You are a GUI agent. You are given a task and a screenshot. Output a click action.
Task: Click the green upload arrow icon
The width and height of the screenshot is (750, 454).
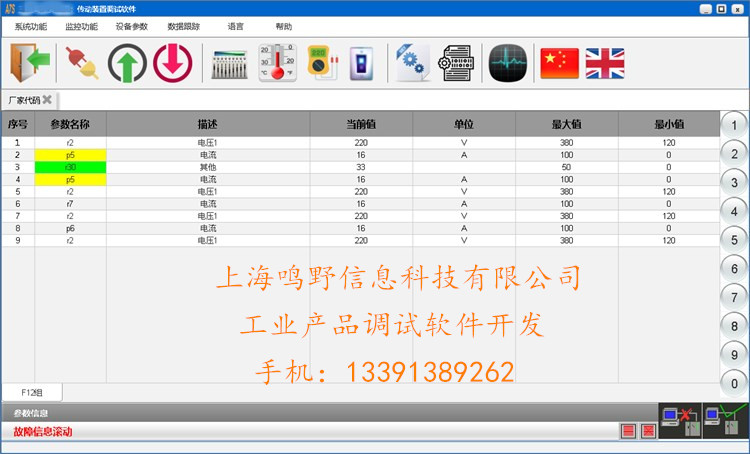pos(127,63)
